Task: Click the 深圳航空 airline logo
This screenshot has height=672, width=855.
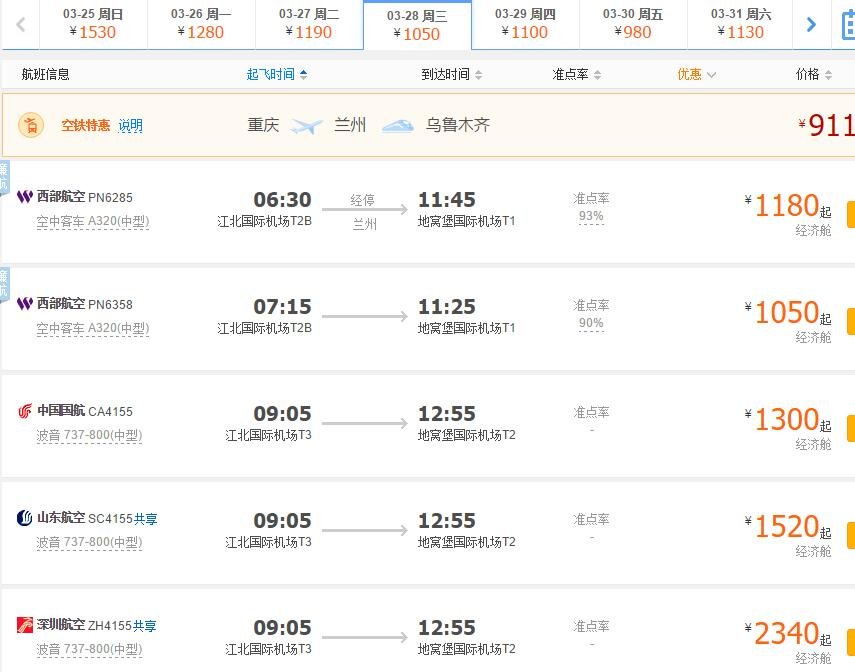Action: tap(24, 625)
